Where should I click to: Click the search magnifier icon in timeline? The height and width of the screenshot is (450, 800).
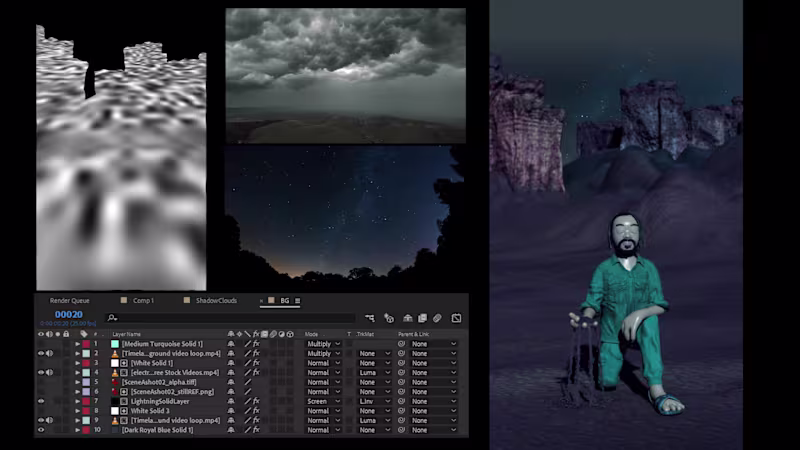coord(112,318)
